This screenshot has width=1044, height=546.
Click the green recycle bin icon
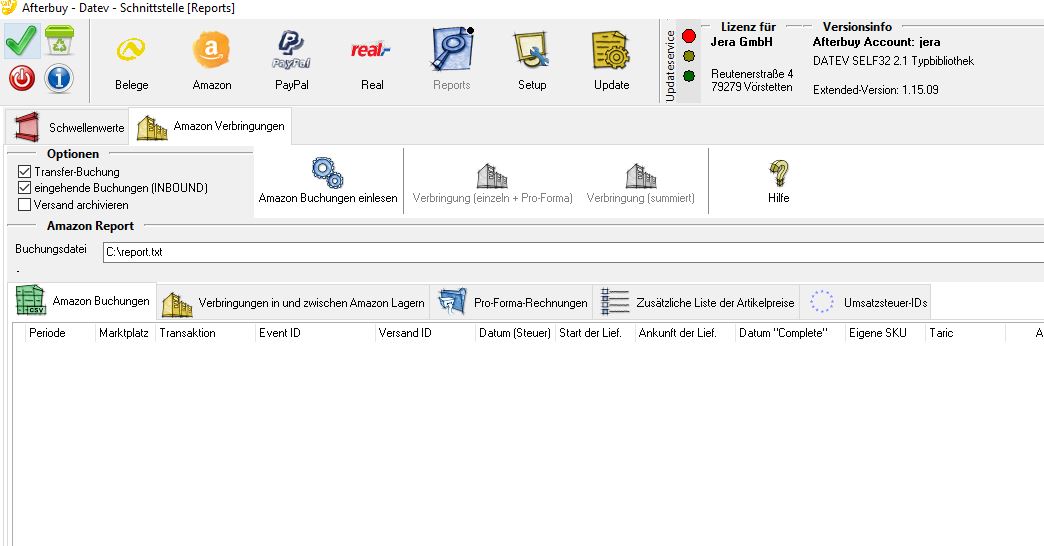coord(59,41)
